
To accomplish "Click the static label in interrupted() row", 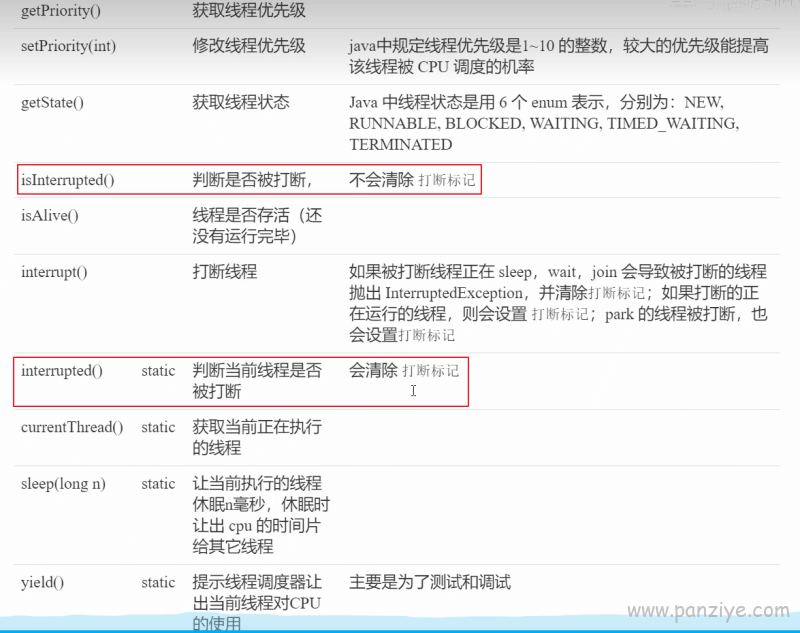I will point(158,371).
